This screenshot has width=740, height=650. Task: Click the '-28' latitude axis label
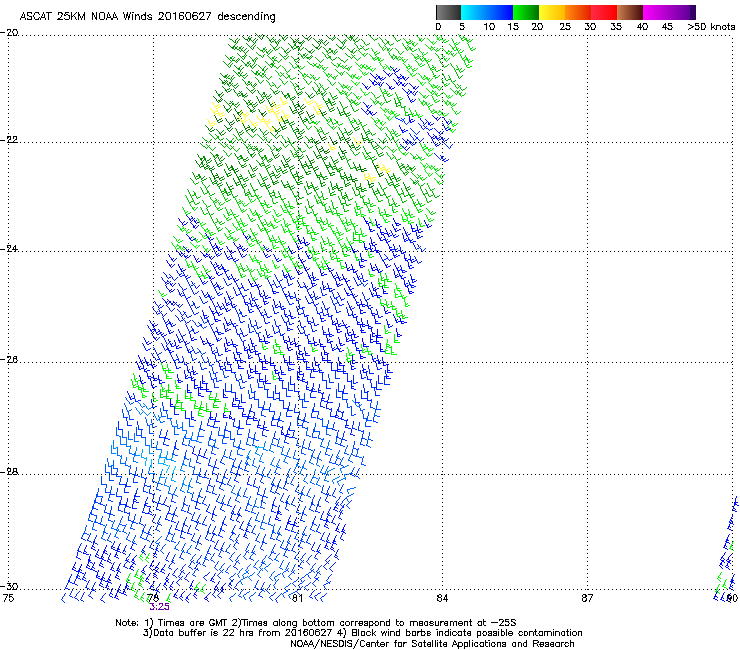[x=9, y=472]
